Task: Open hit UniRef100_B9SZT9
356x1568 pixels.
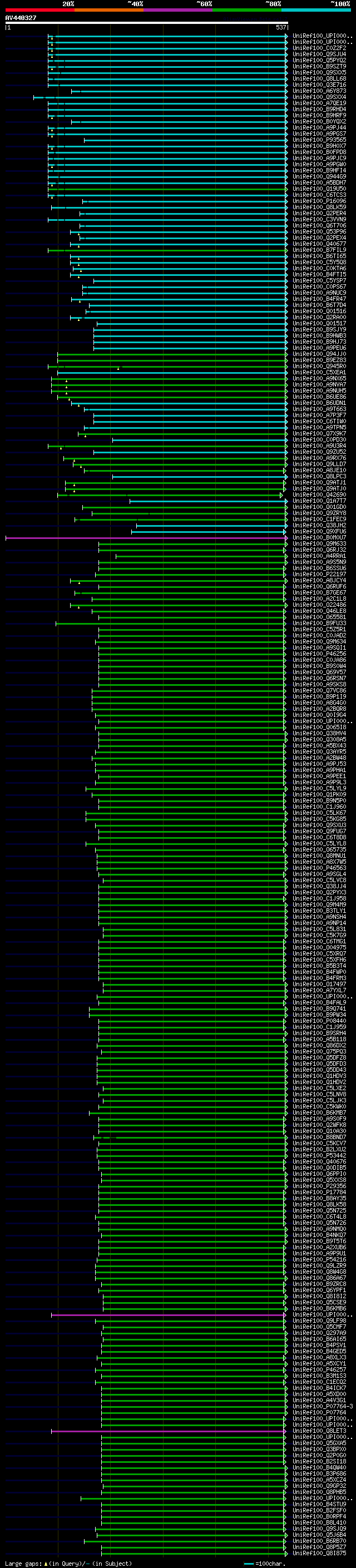Action: (x=319, y=66)
